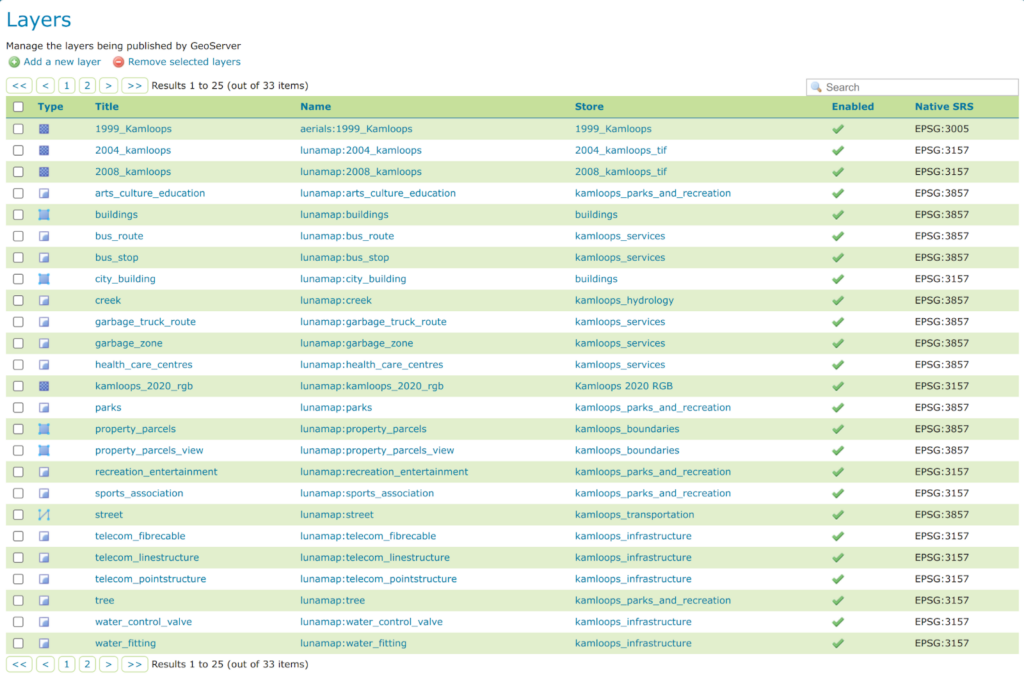This screenshot has height=682, width=1024.
Task: Click the enabled checkmark for the parks layer
Action: click(x=838, y=408)
